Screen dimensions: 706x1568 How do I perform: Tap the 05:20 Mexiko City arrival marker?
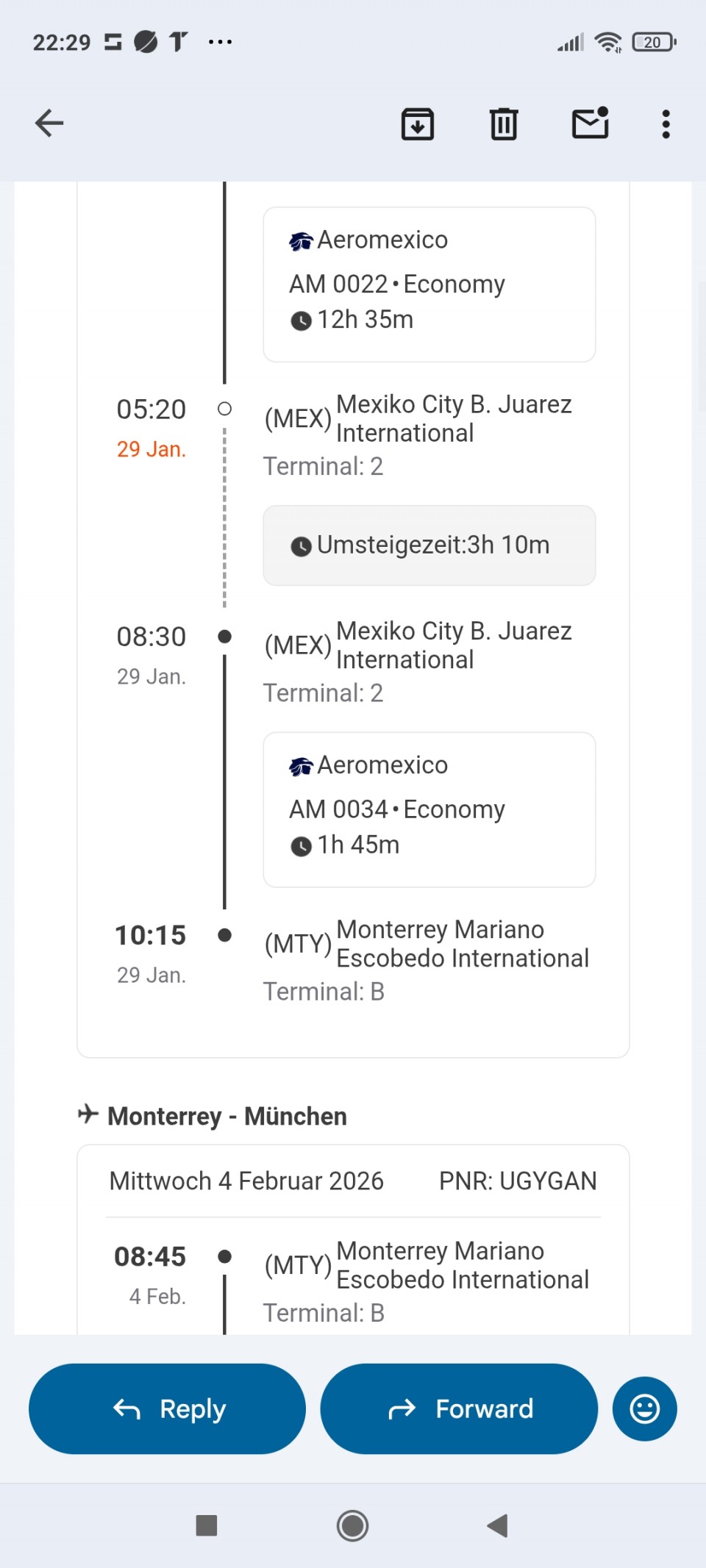225,409
